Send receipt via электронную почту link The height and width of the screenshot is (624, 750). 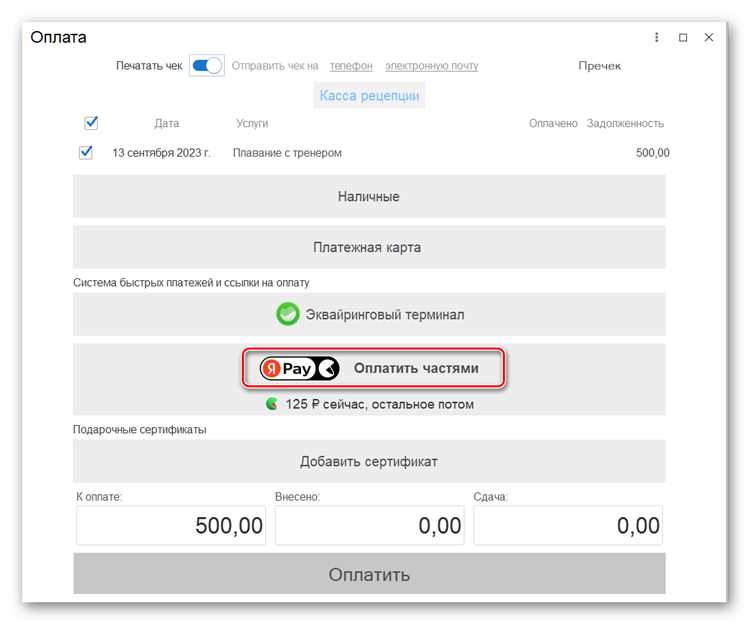[431, 66]
